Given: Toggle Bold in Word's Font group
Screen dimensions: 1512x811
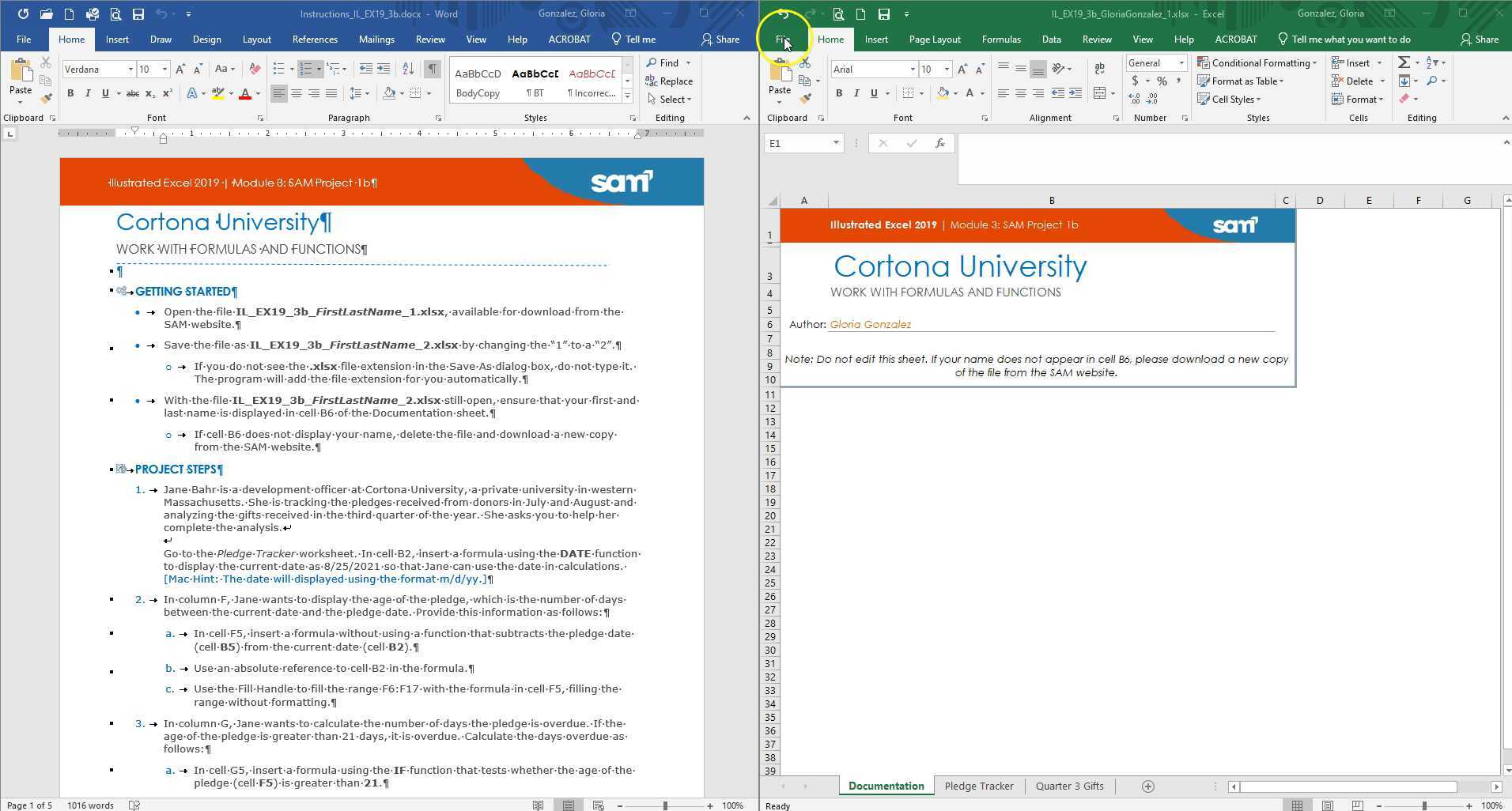Looking at the screenshot, I should (70, 93).
